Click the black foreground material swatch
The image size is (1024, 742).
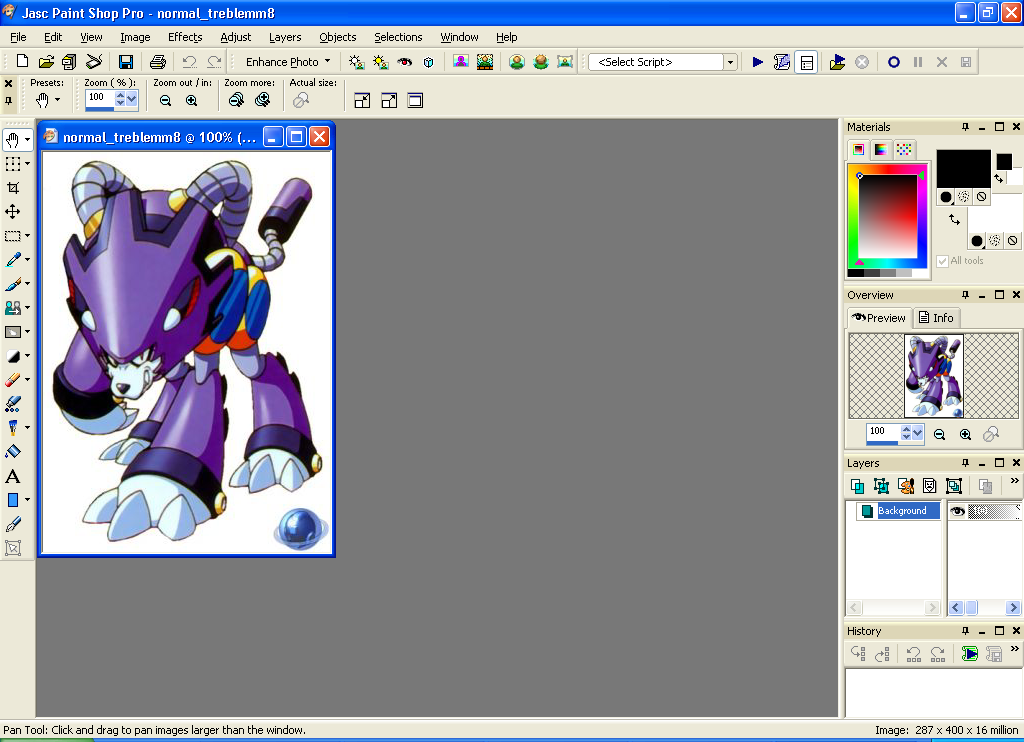click(x=963, y=169)
